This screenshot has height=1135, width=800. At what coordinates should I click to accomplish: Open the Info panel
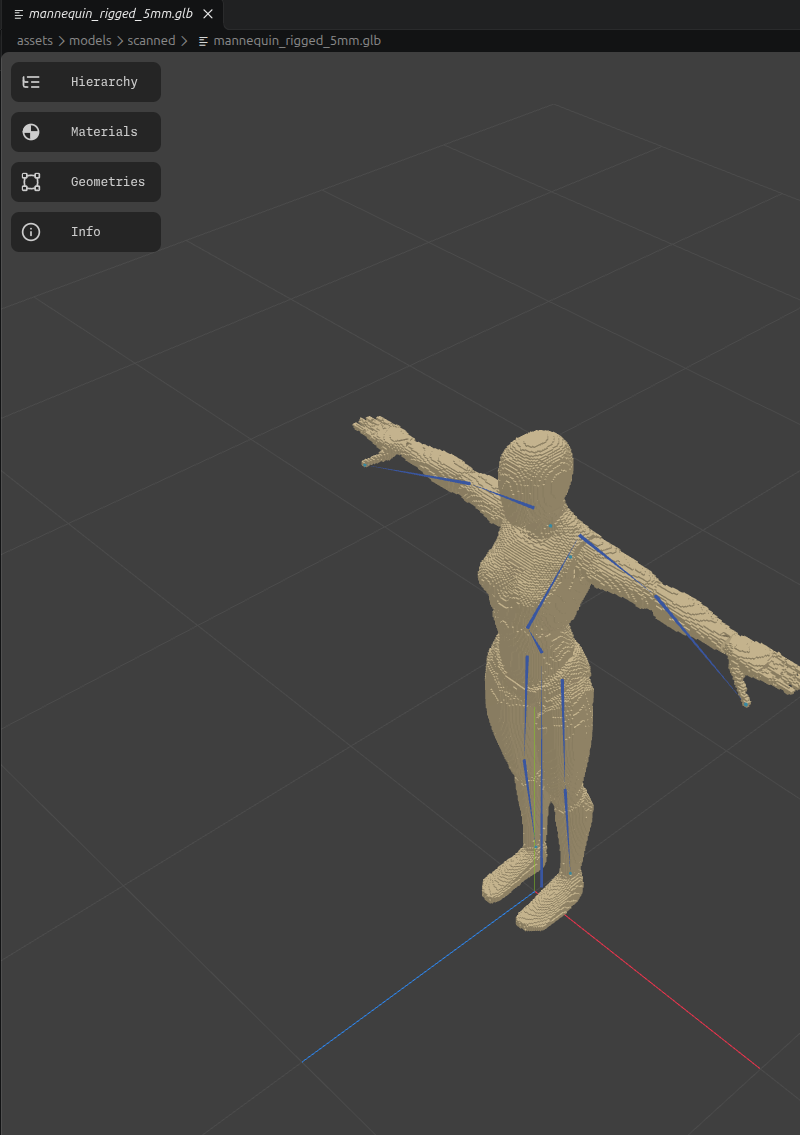point(85,232)
